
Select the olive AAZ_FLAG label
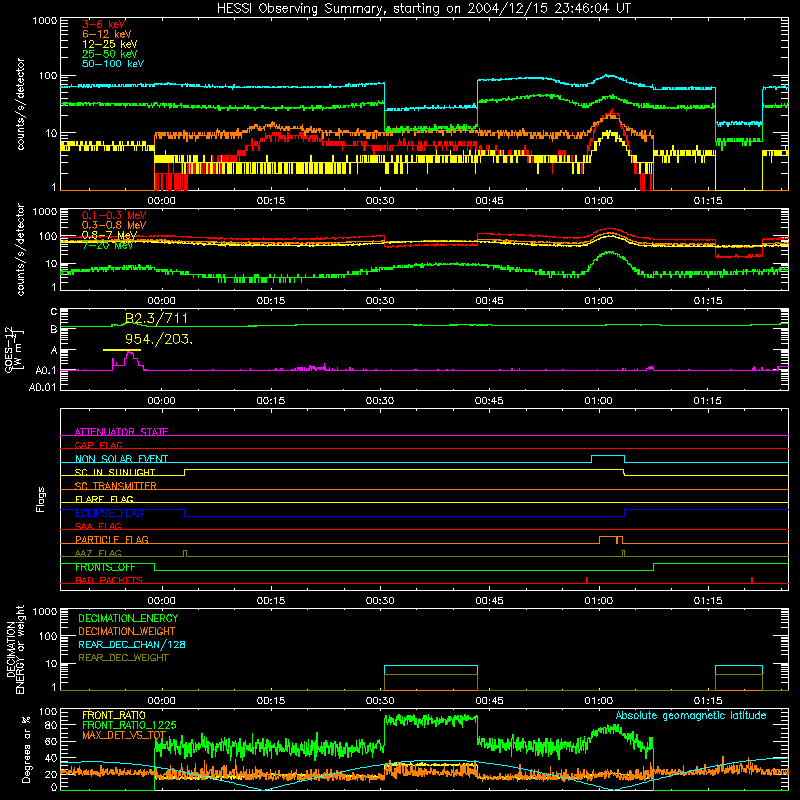pyautogui.click(x=98, y=553)
